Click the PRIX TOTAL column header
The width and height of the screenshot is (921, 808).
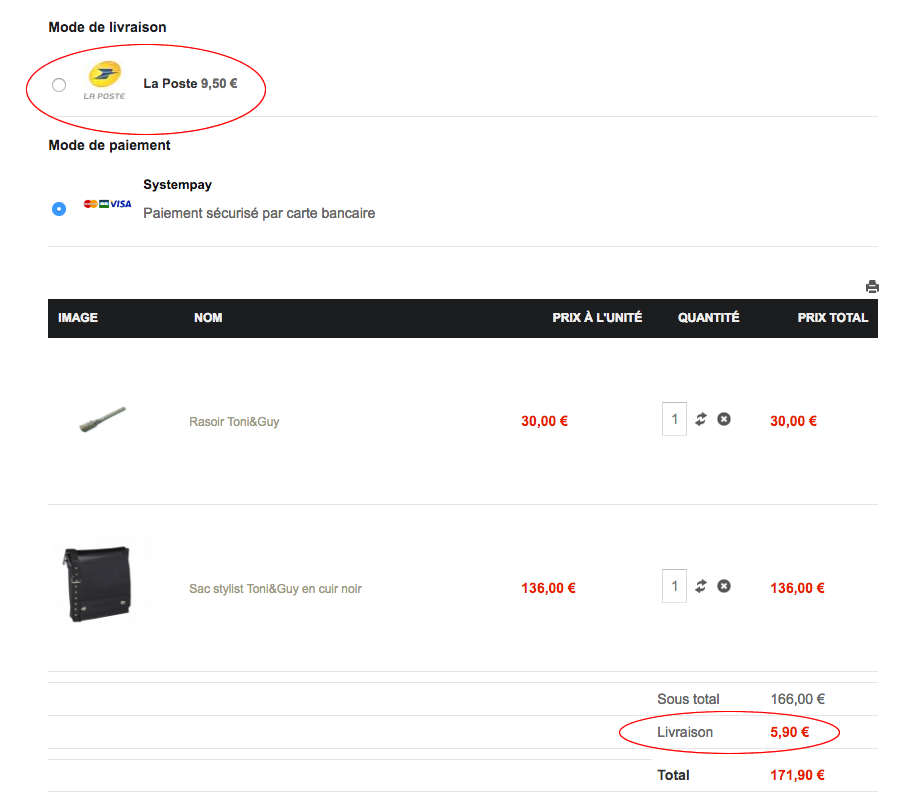click(832, 318)
